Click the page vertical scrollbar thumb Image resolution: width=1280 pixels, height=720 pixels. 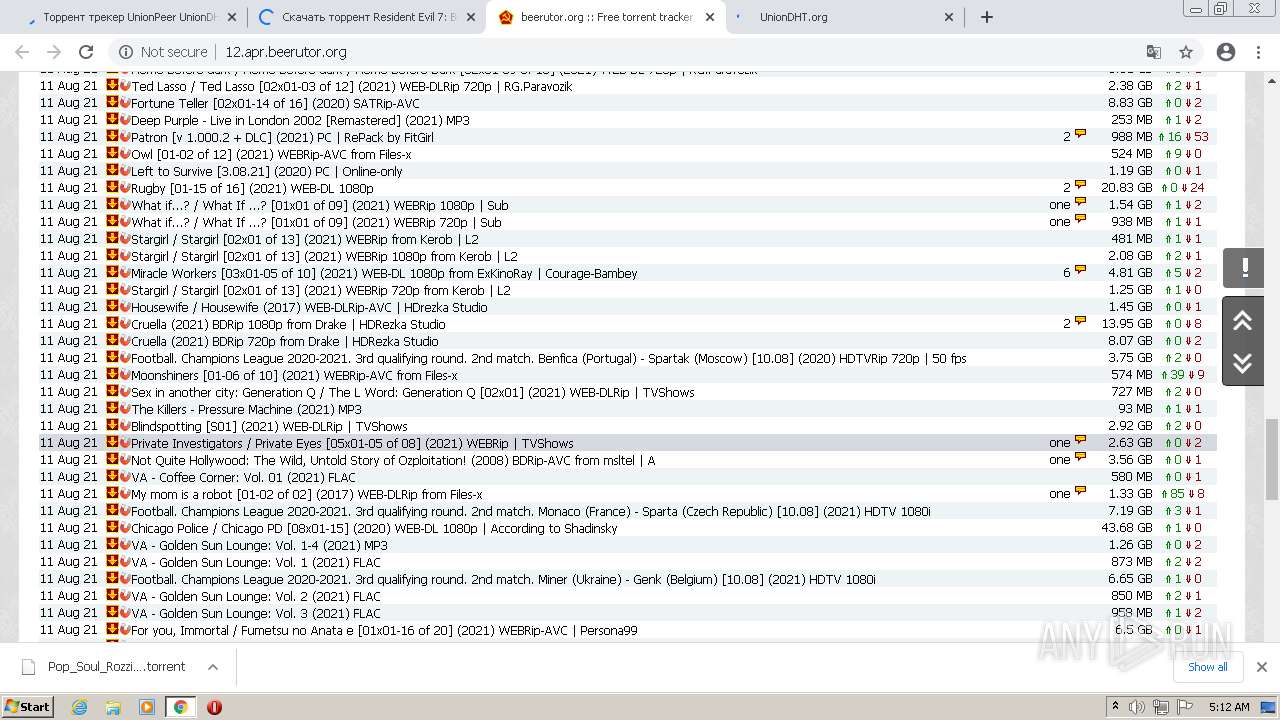[1272, 458]
